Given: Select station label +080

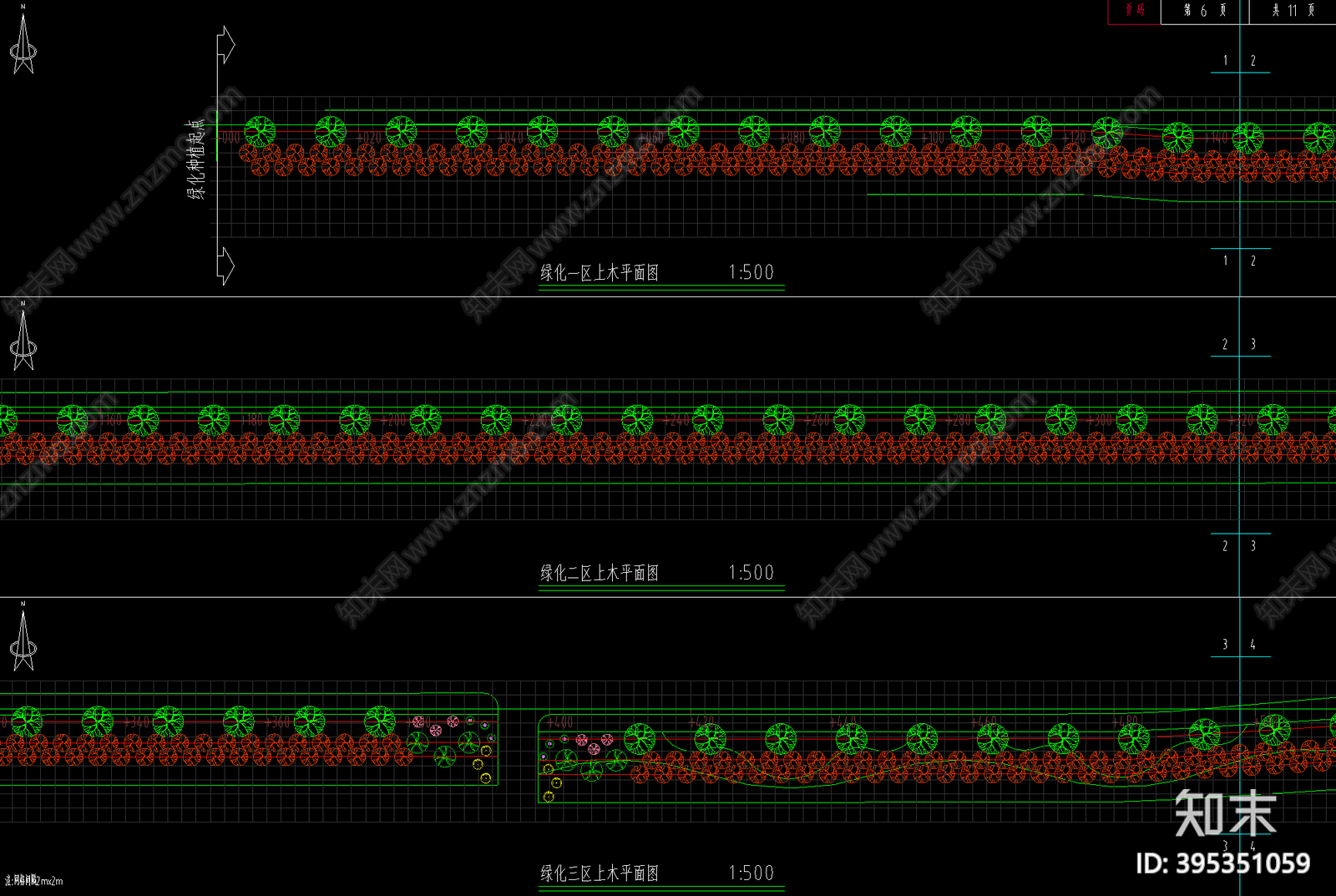Looking at the screenshot, I should (792, 137).
